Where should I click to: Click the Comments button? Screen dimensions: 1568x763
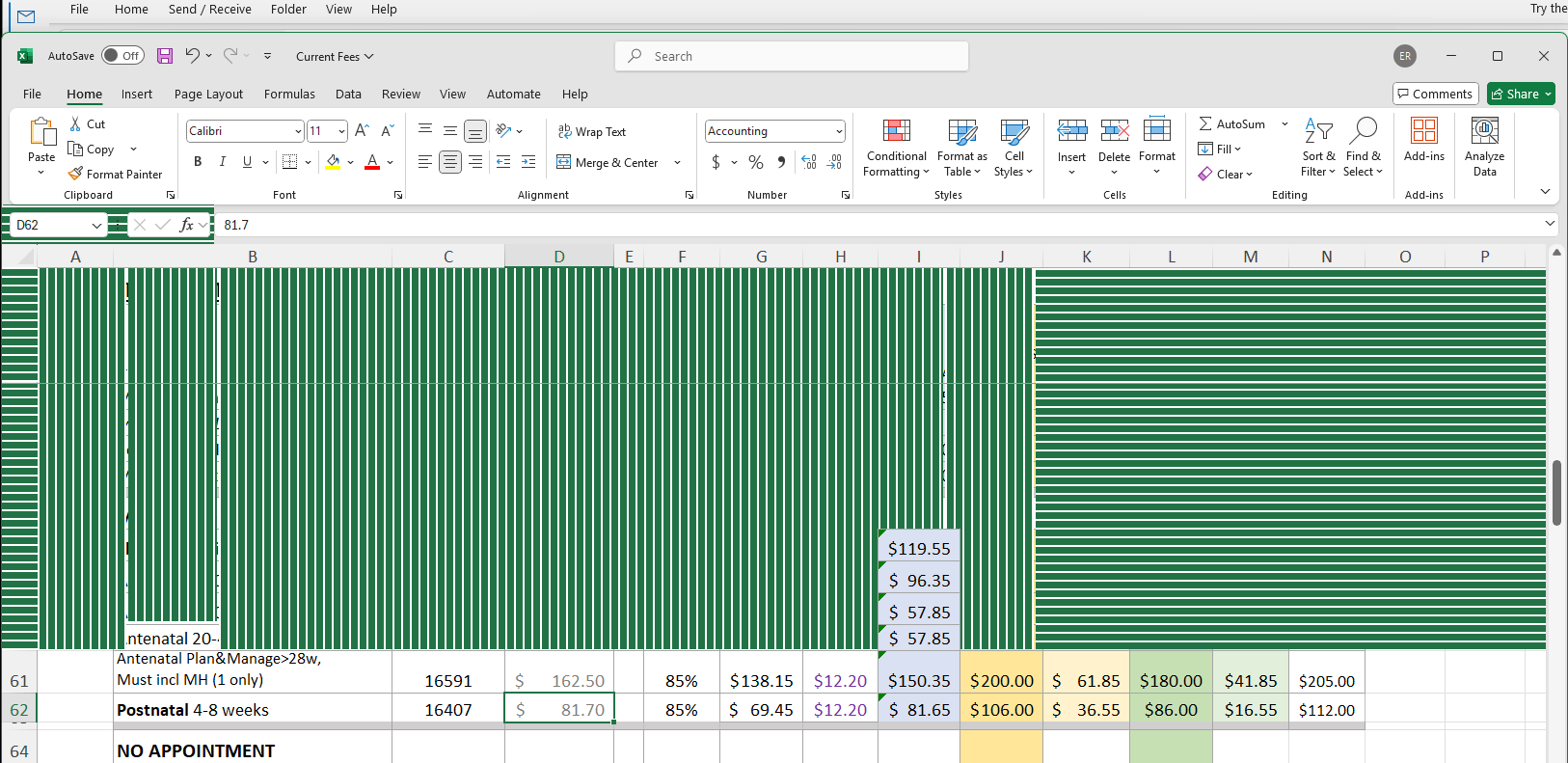[1436, 94]
